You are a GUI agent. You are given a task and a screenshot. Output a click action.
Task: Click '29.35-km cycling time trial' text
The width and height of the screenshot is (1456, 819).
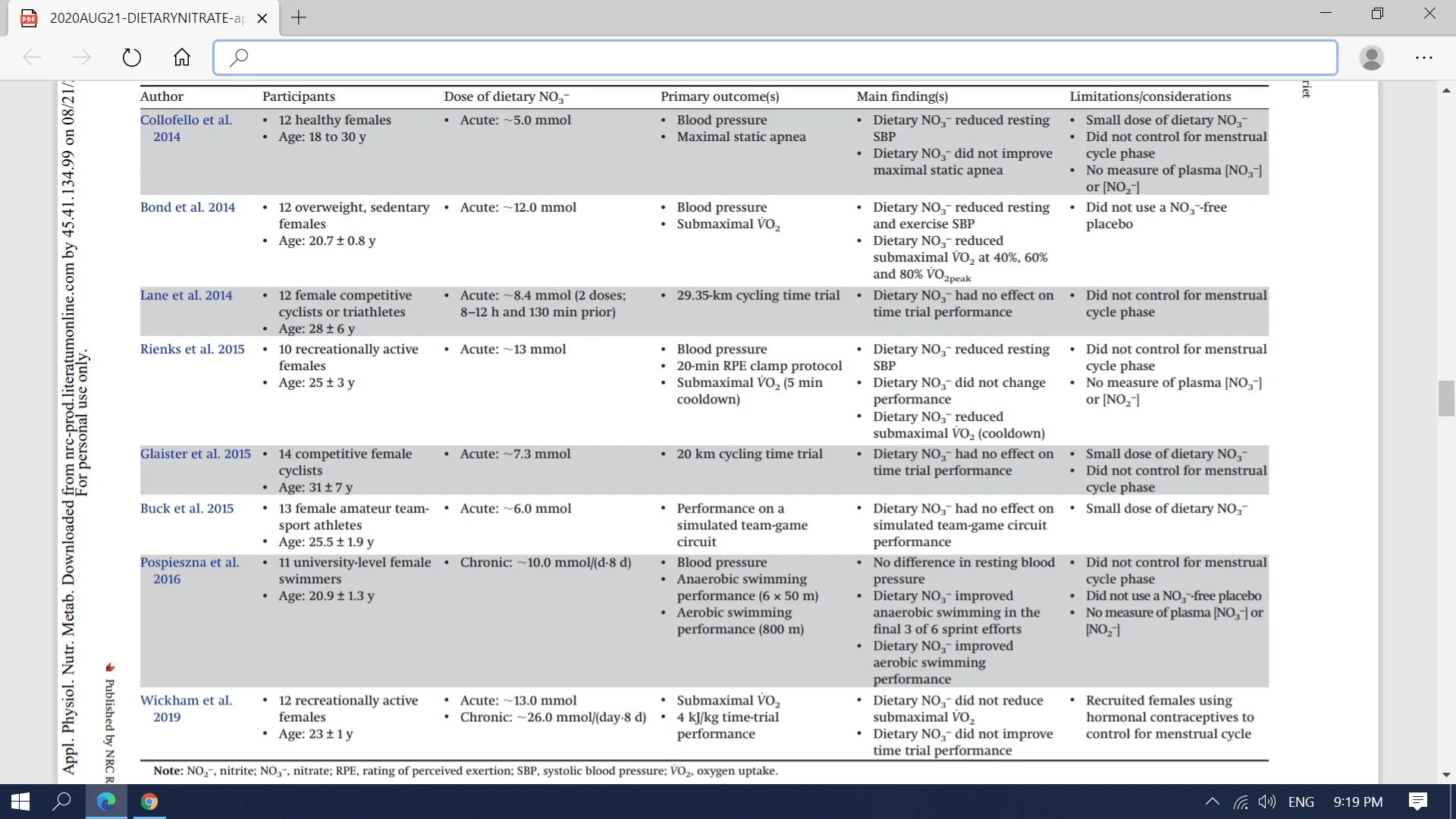click(758, 295)
